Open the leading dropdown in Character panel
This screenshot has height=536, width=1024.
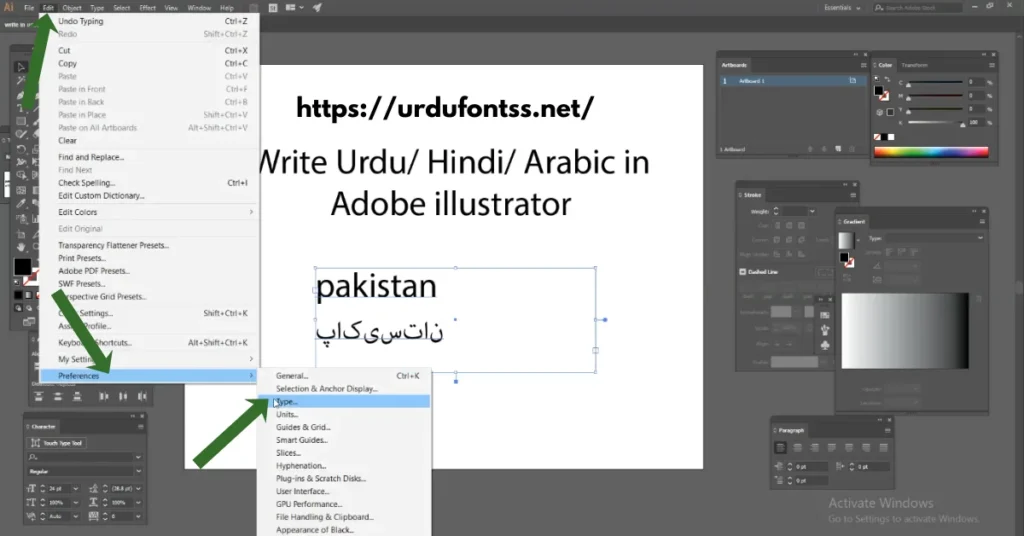tap(138, 488)
